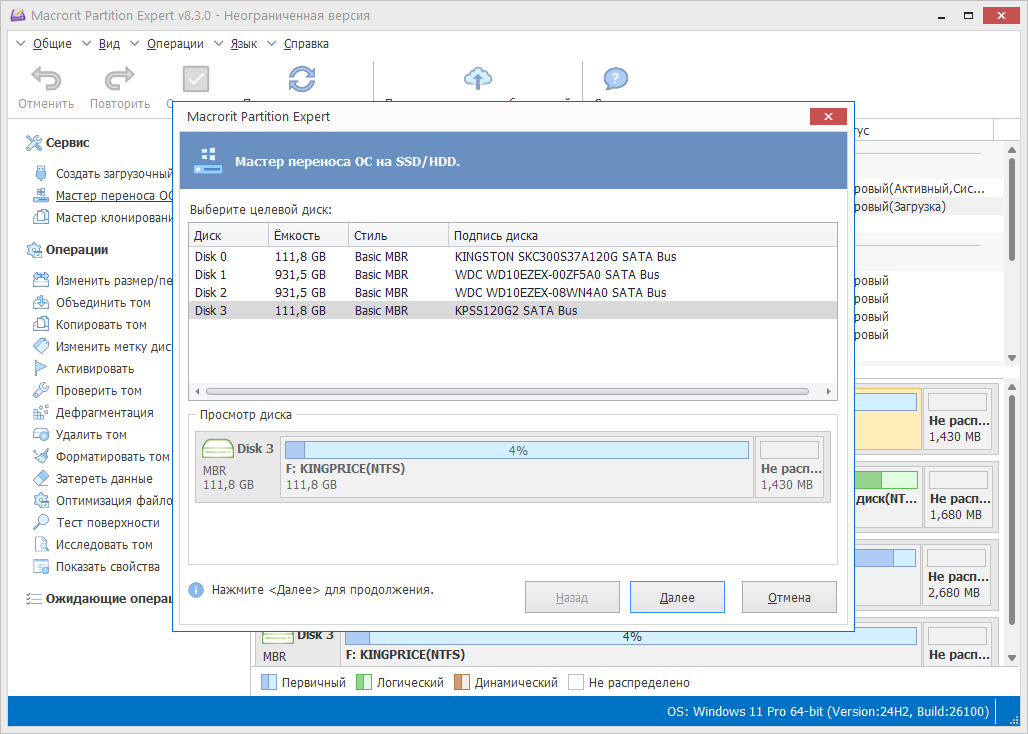1028x734 pixels.
Task: Select Disk 1 WDC WD10EZEX-00ZF5A0 row
Action: tap(513, 275)
